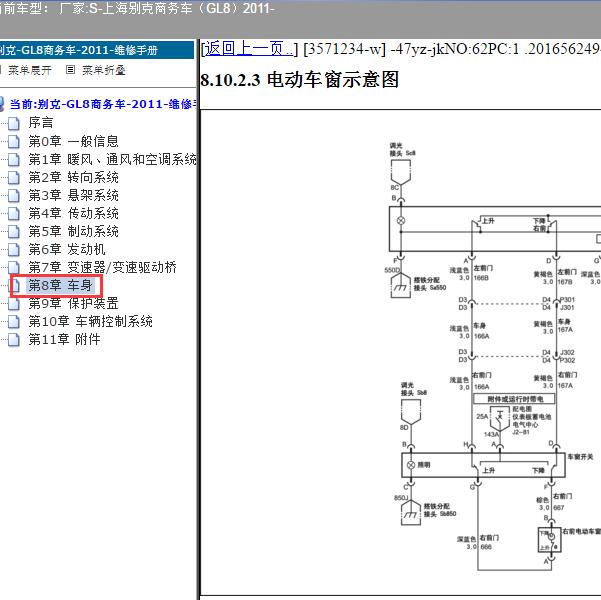Click the page icon beside 第10章 车辆控制系统
This screenshot has width=601, height=600.
point(14,322)
